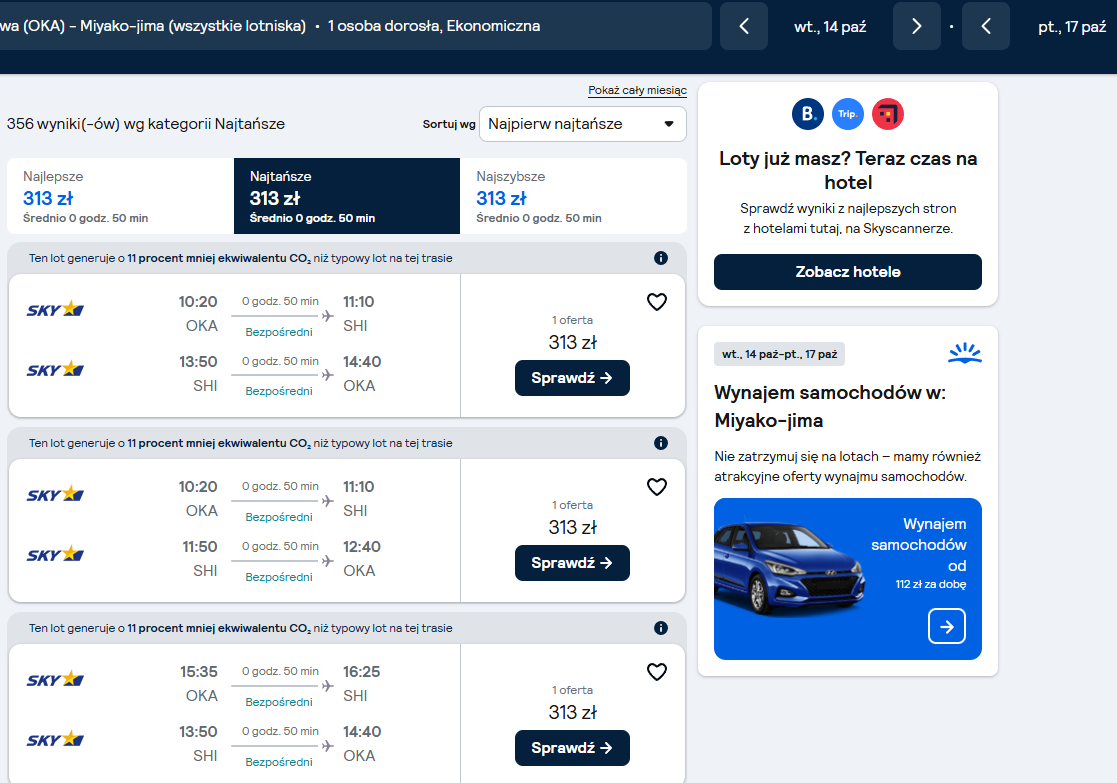This screenshot has width=1117, height=783.
Task: Click 'Zobacz hotele' button
Action: click(x=848, y=272)
